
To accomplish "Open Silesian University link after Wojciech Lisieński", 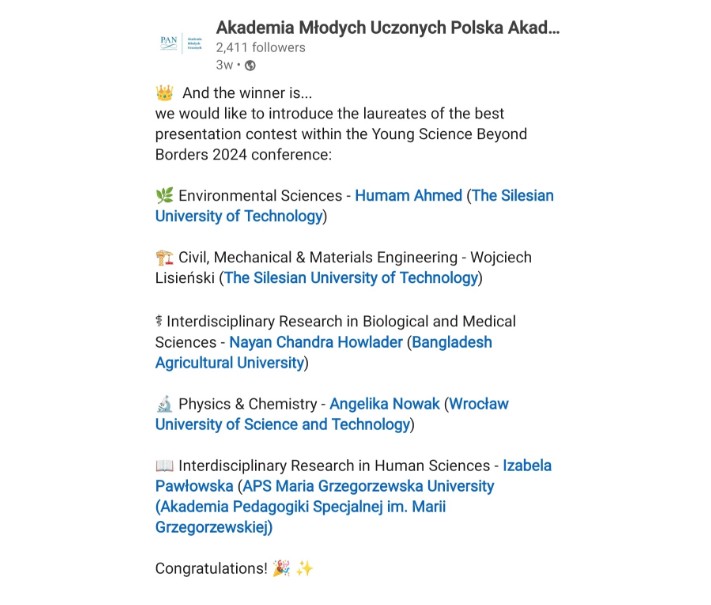I will tap(351, 278).
